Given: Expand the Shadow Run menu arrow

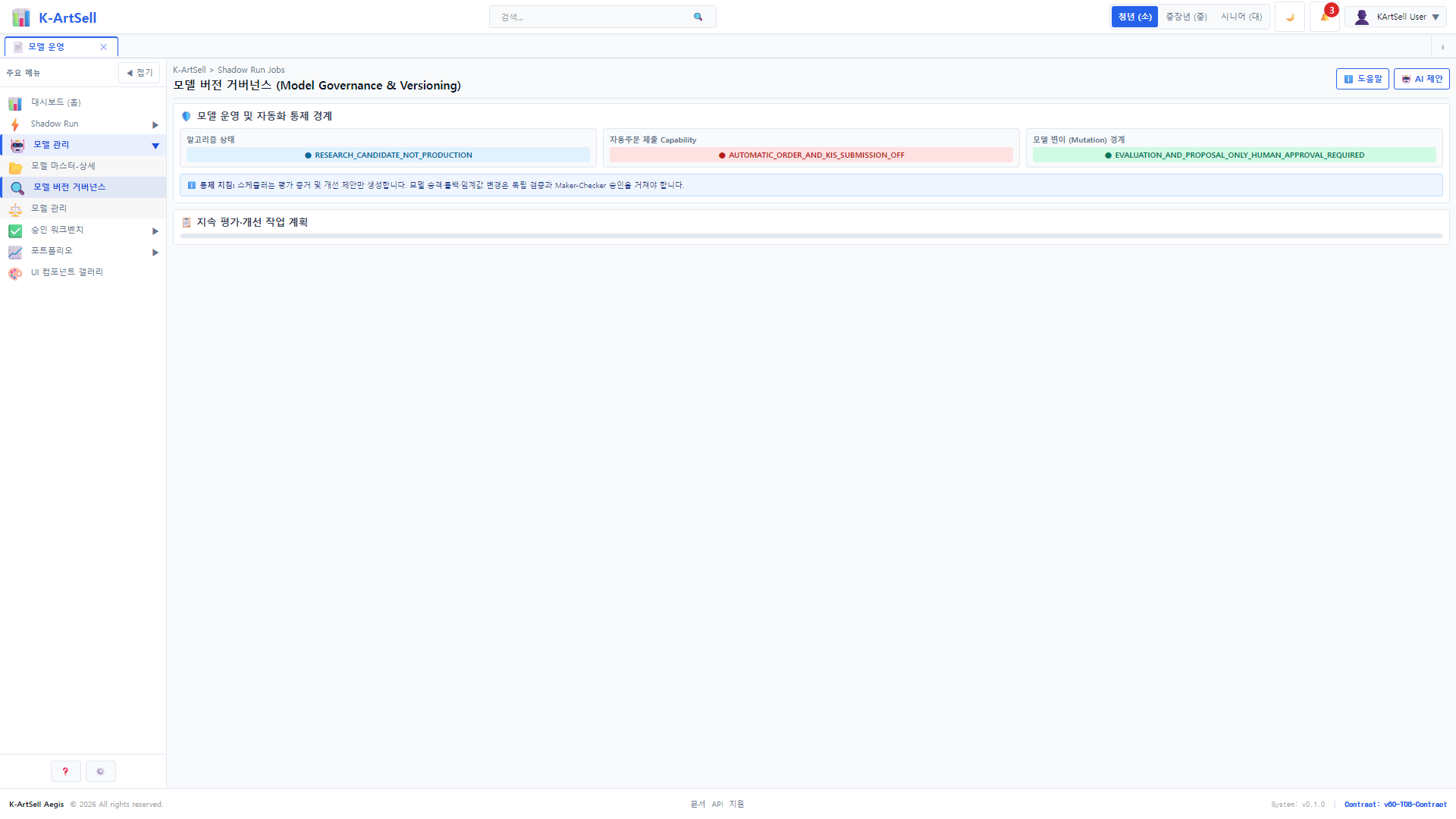Looking at the screenshot, I should point(155,124).
